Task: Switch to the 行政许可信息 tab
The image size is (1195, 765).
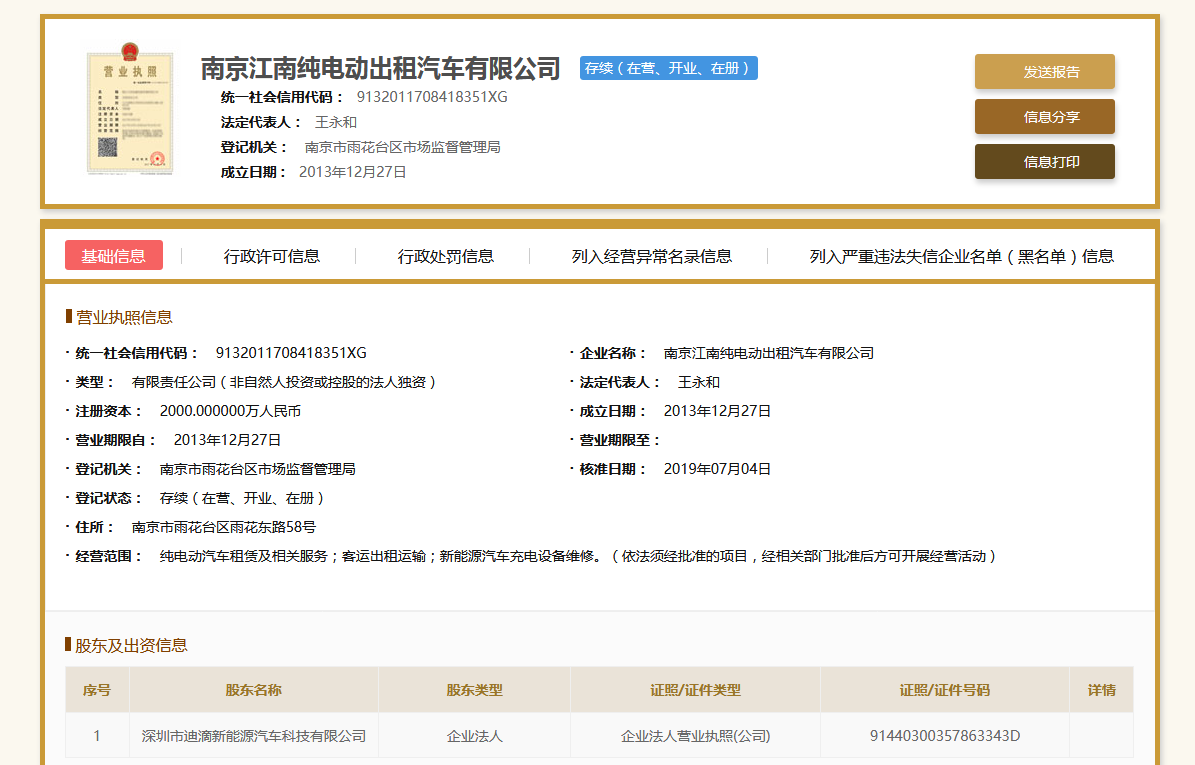Action: 271,256
